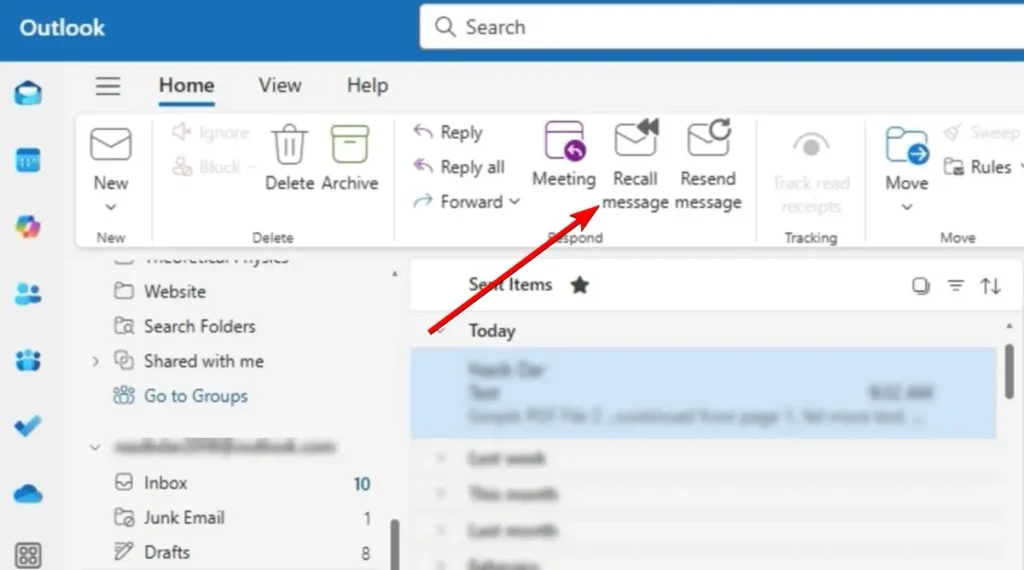
Task: Open the Forward dropdown chevron
Action: click(x=515, y=202)
